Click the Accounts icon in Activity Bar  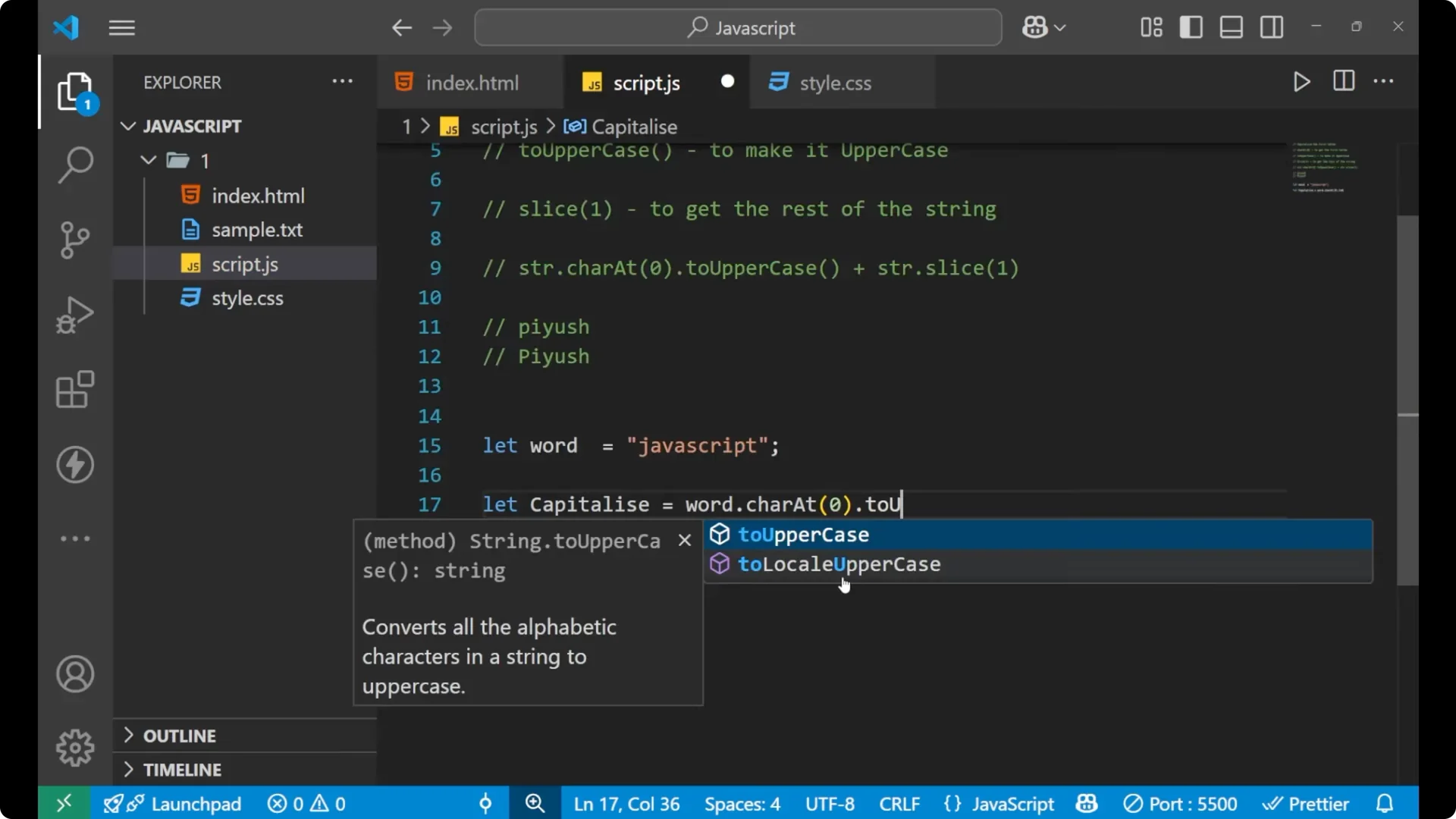[x=74, y=674]
